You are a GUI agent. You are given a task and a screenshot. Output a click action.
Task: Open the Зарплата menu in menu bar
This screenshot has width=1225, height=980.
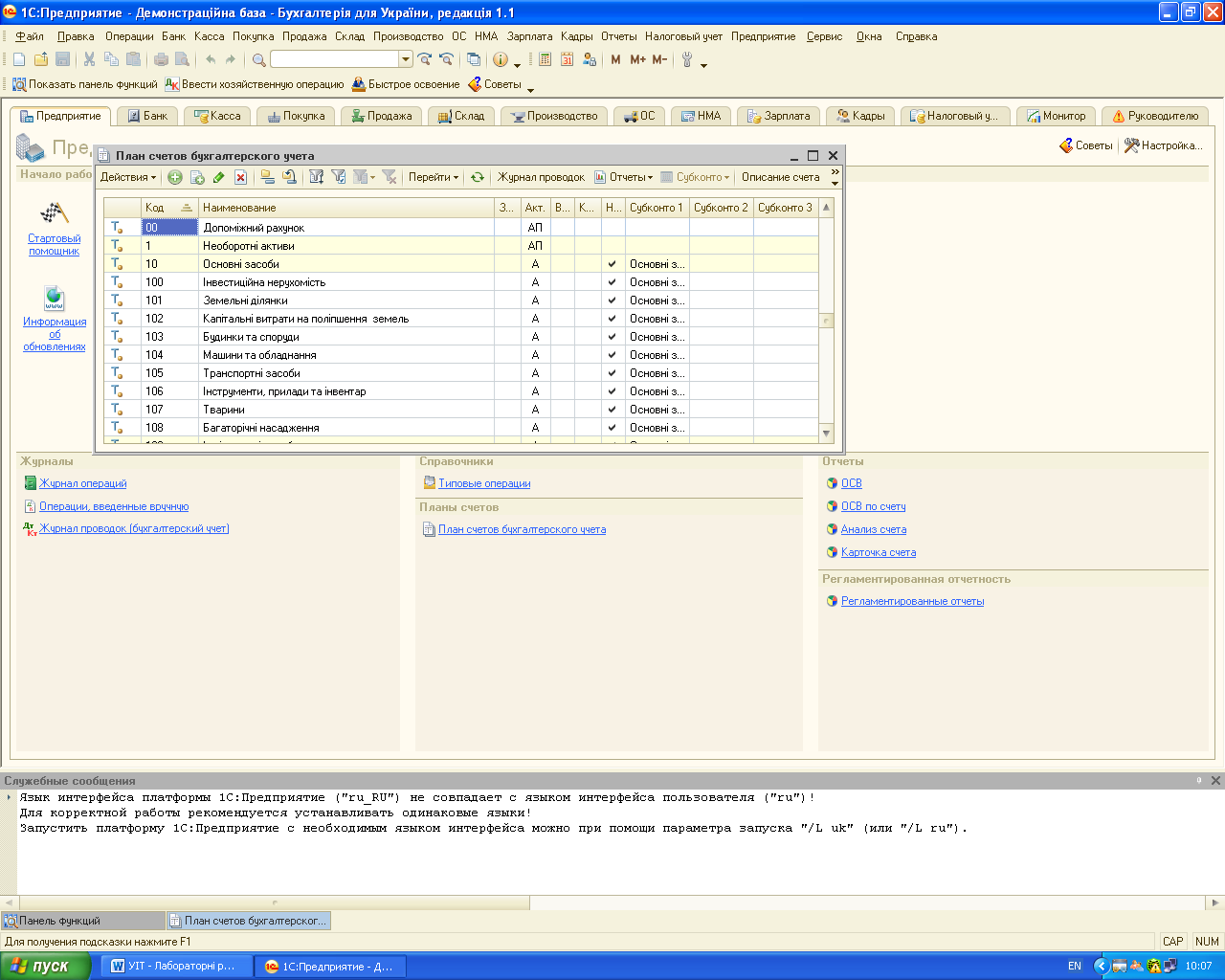coord(529,36)
